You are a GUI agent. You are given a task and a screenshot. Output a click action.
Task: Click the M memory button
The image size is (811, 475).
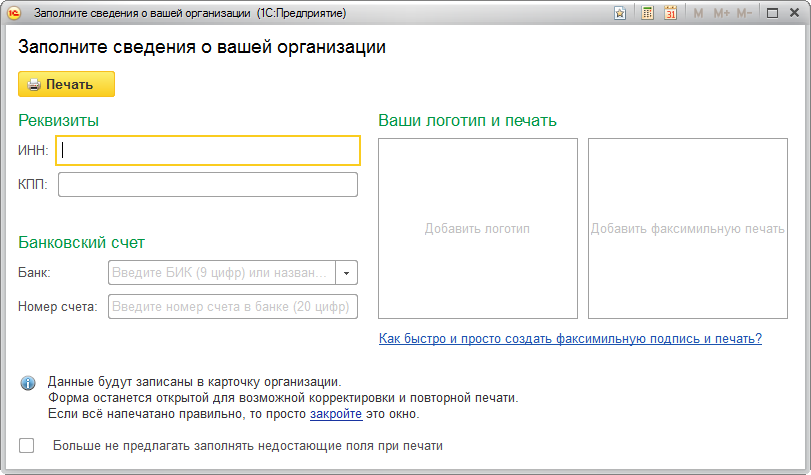[x=698, y=13]
